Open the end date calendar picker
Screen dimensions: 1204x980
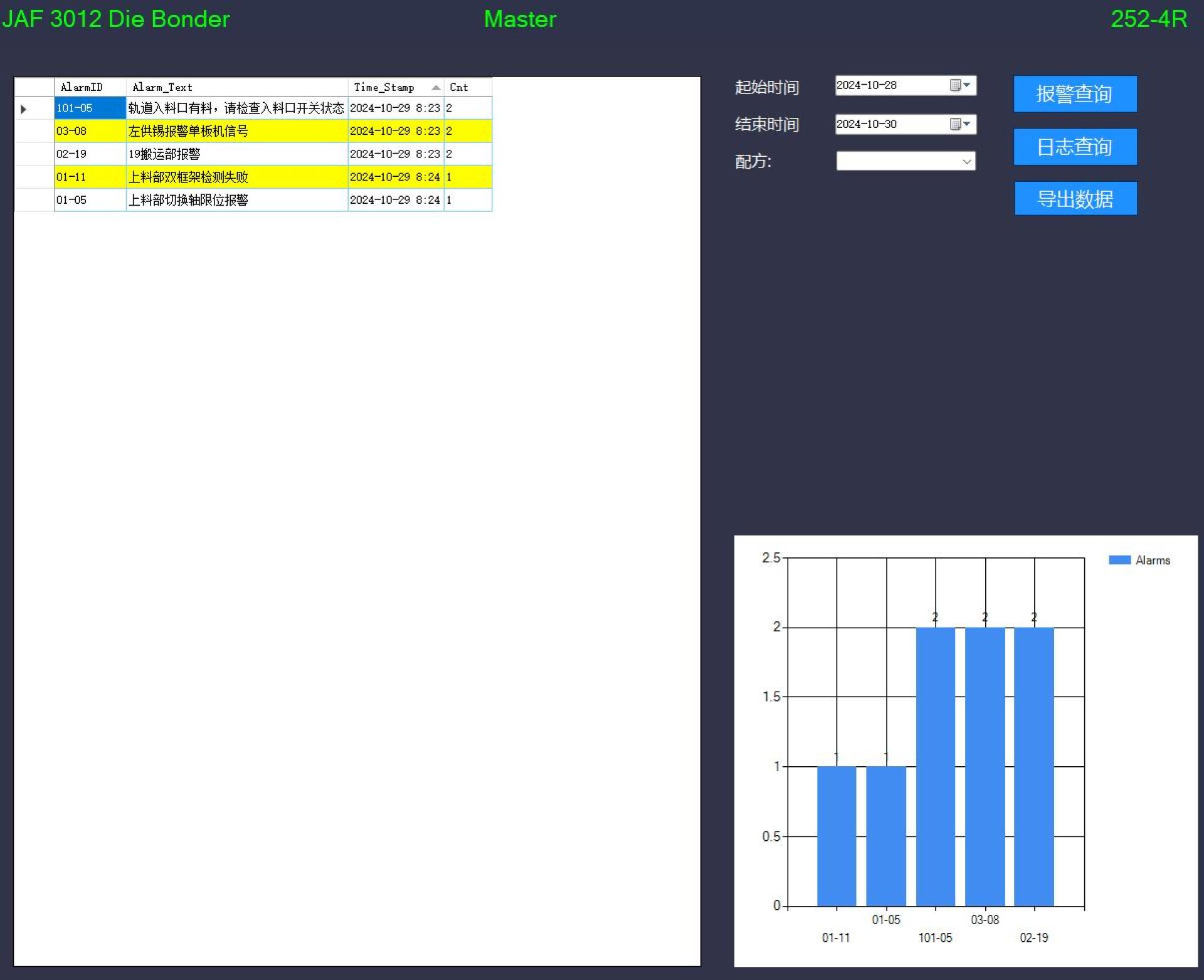[x=960, y=124]
